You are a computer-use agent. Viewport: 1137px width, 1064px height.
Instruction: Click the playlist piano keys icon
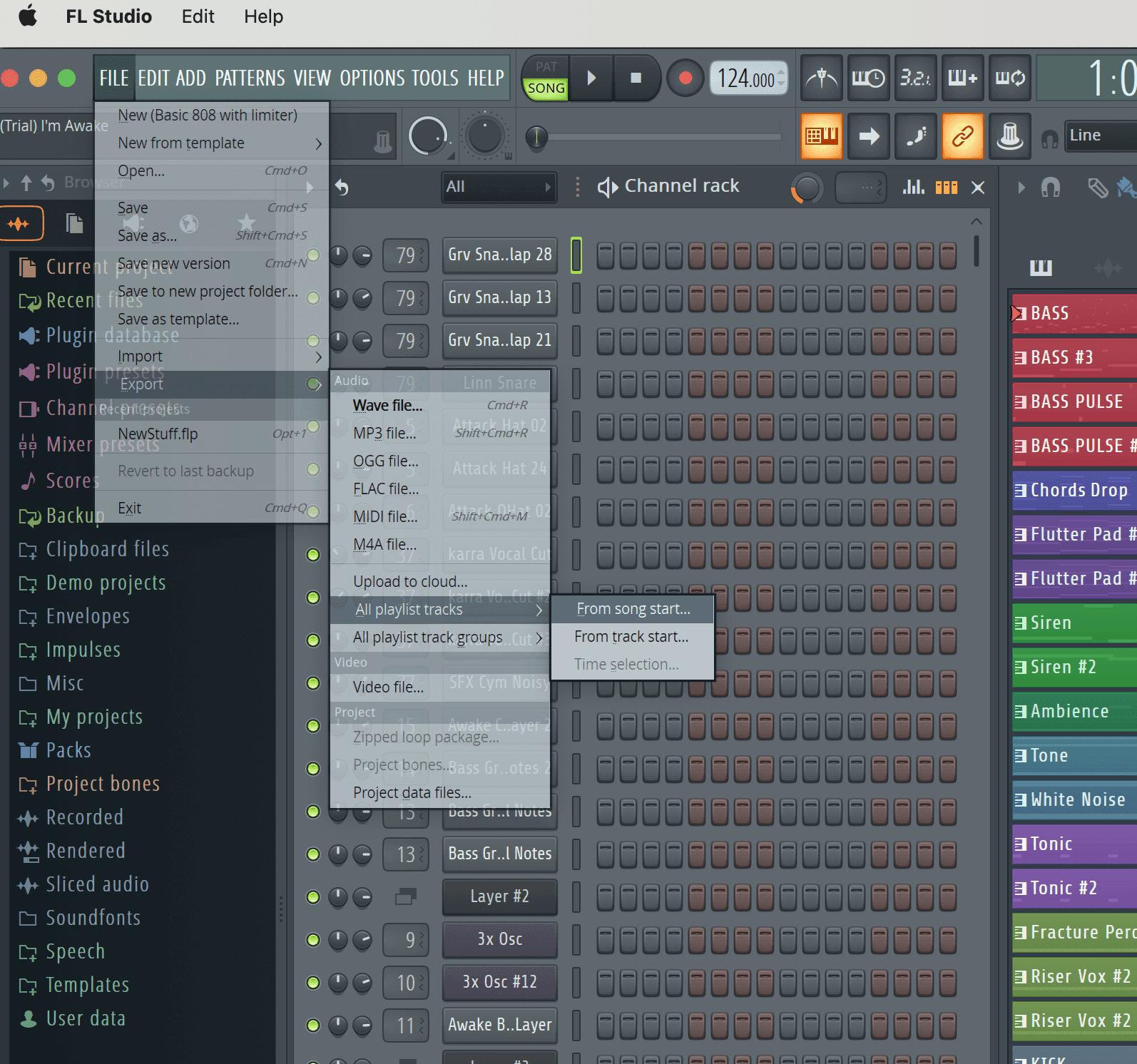[1041, 267]
